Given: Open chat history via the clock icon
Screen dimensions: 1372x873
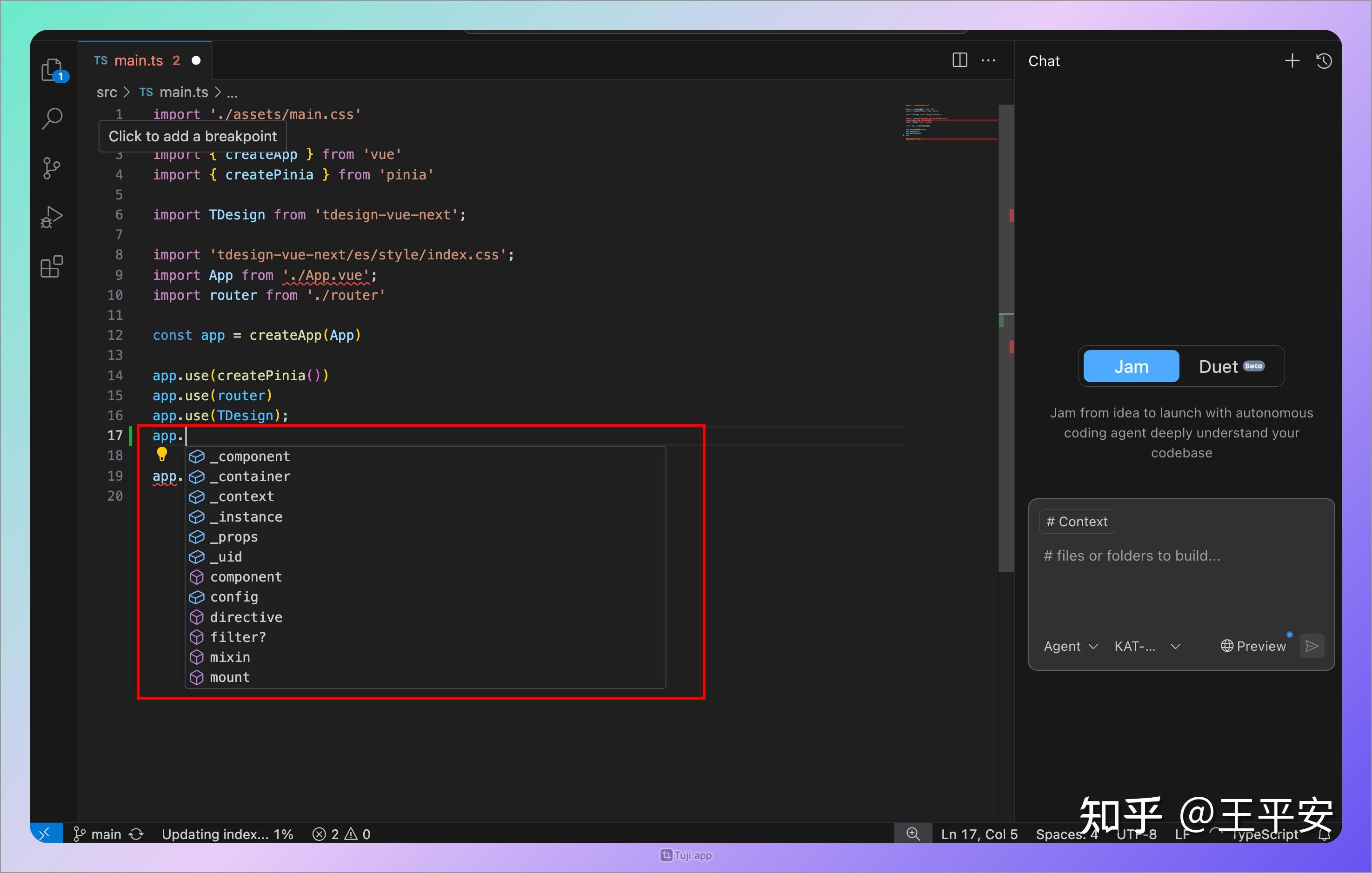Looking at the screenshot, I should pyautogui.click(x=1324, y=60).
